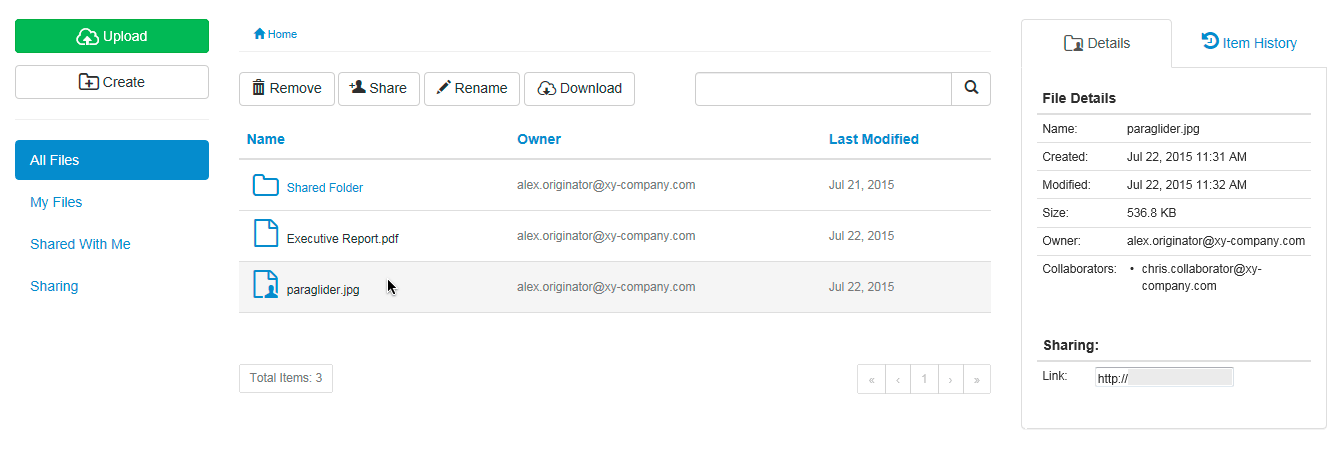Click page number 1 in pagination

[924, 379]
